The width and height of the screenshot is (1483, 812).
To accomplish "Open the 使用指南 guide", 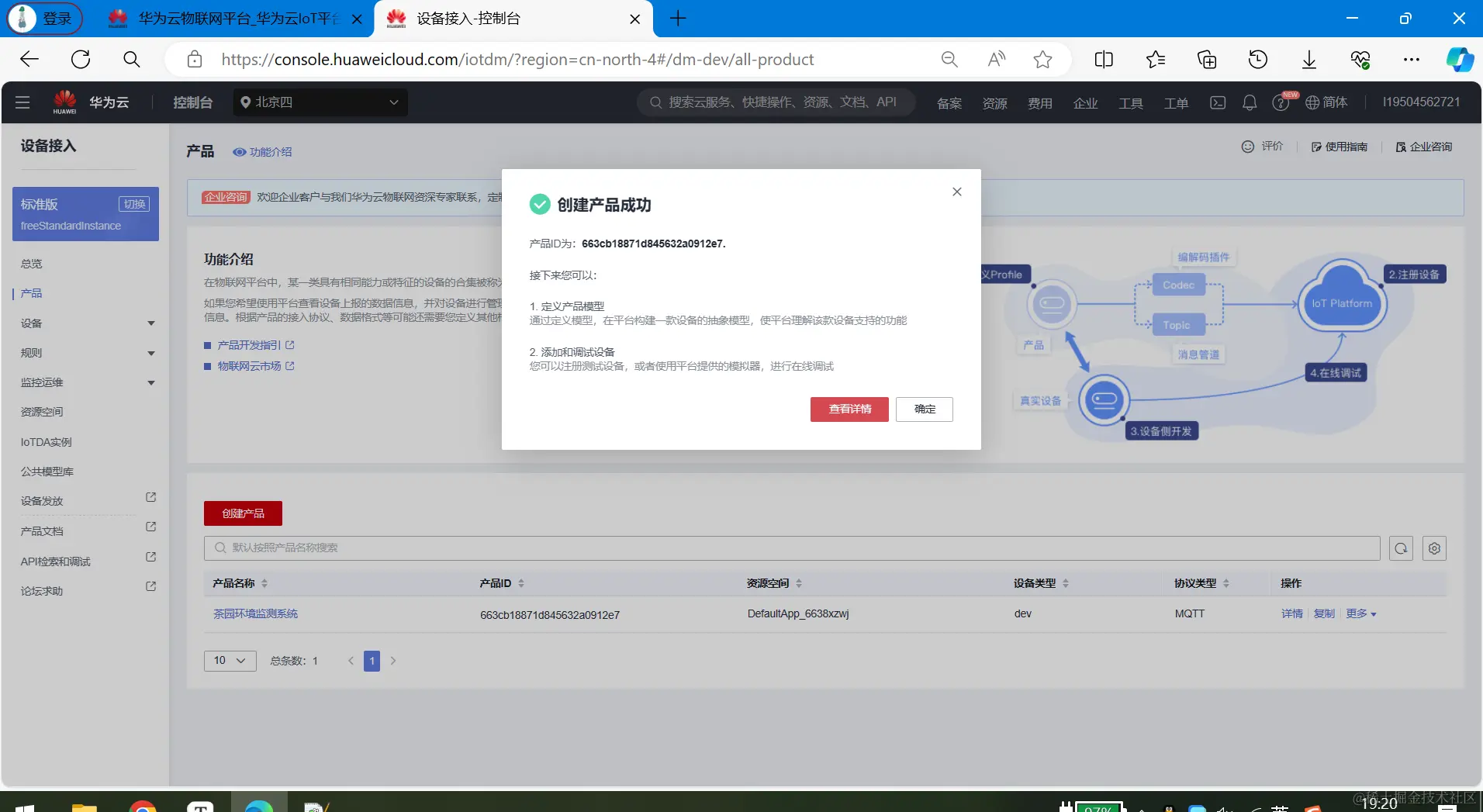I will (x=1340, y=147).
